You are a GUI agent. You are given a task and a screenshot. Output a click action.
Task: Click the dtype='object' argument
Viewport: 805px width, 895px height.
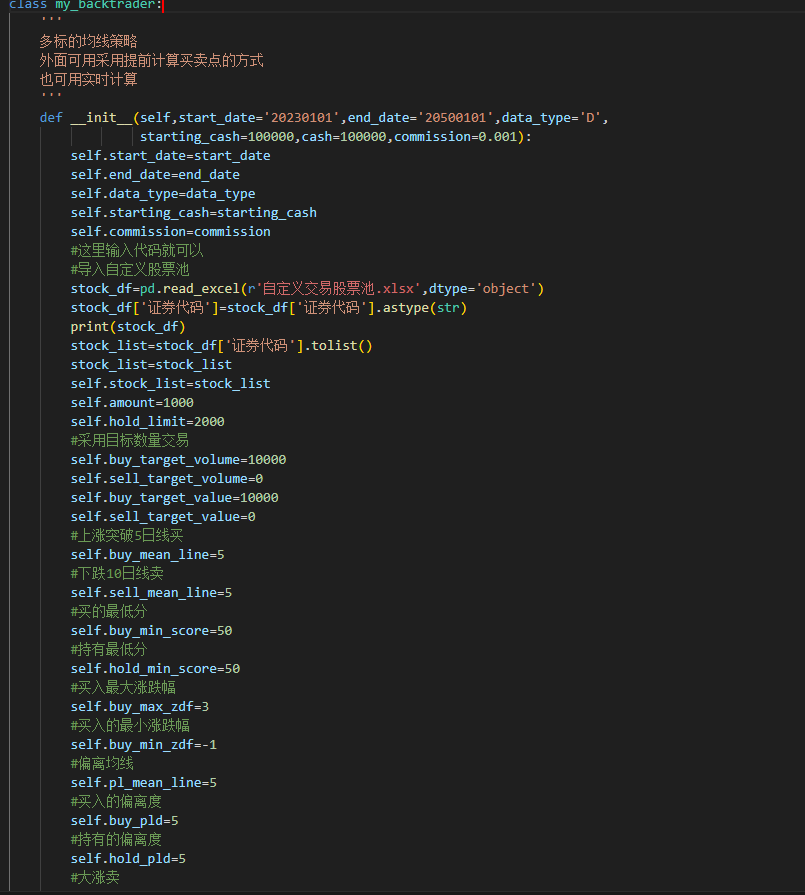[482, 289]
